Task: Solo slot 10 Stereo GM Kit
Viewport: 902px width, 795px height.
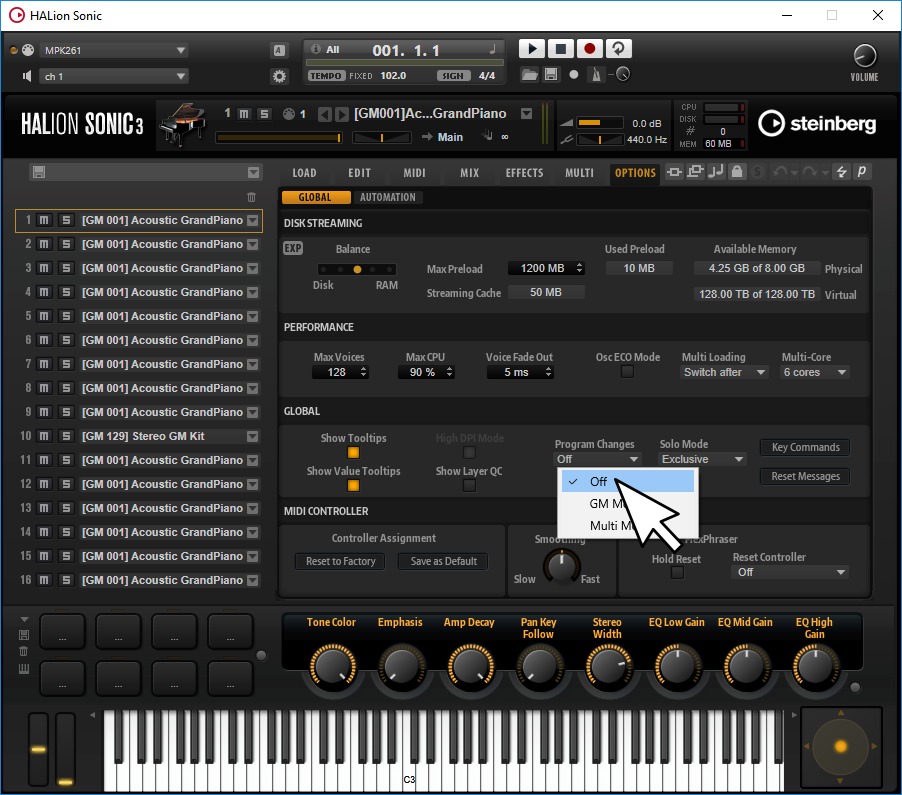Action: pos(66,437)
